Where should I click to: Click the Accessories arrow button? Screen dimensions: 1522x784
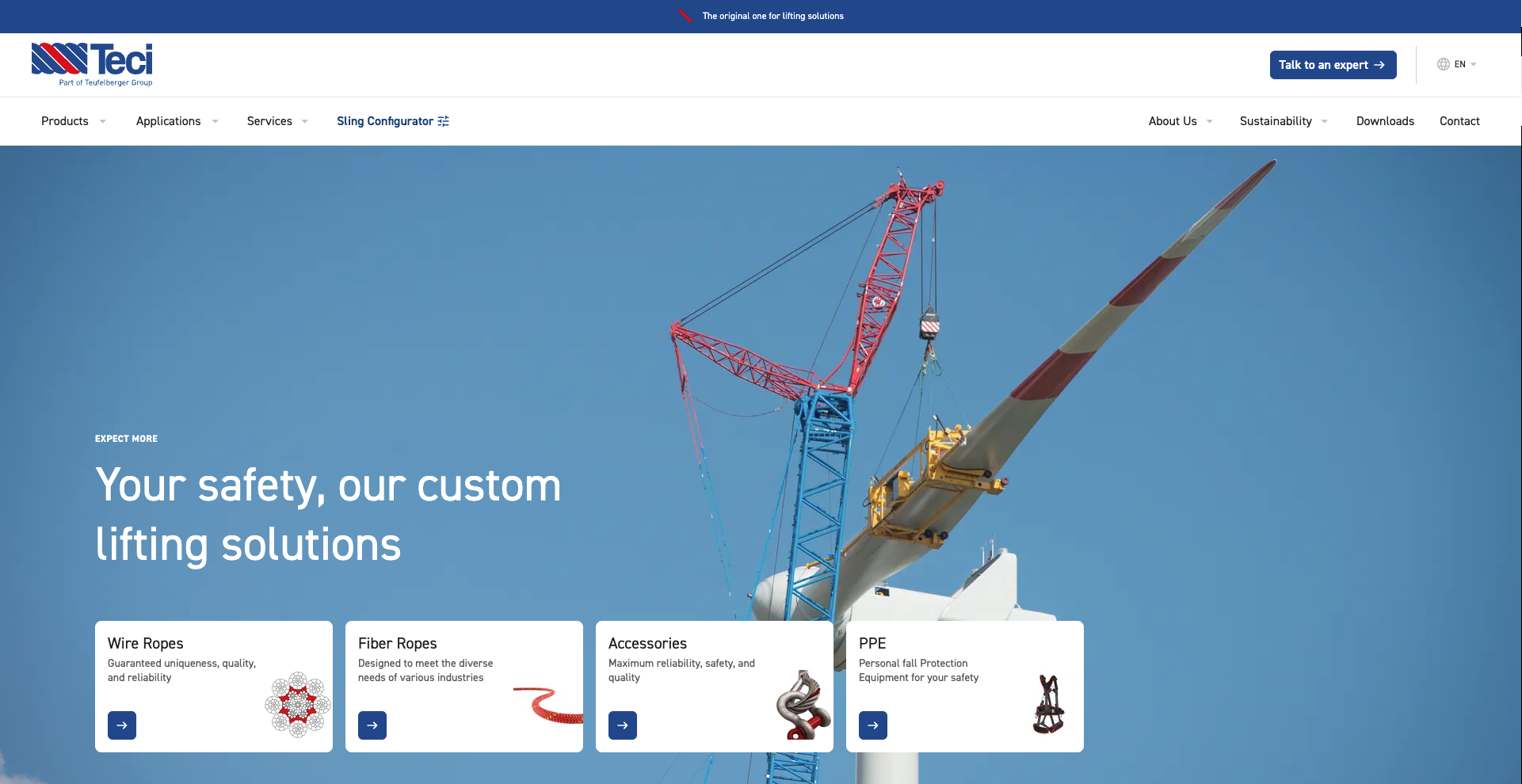623,725
